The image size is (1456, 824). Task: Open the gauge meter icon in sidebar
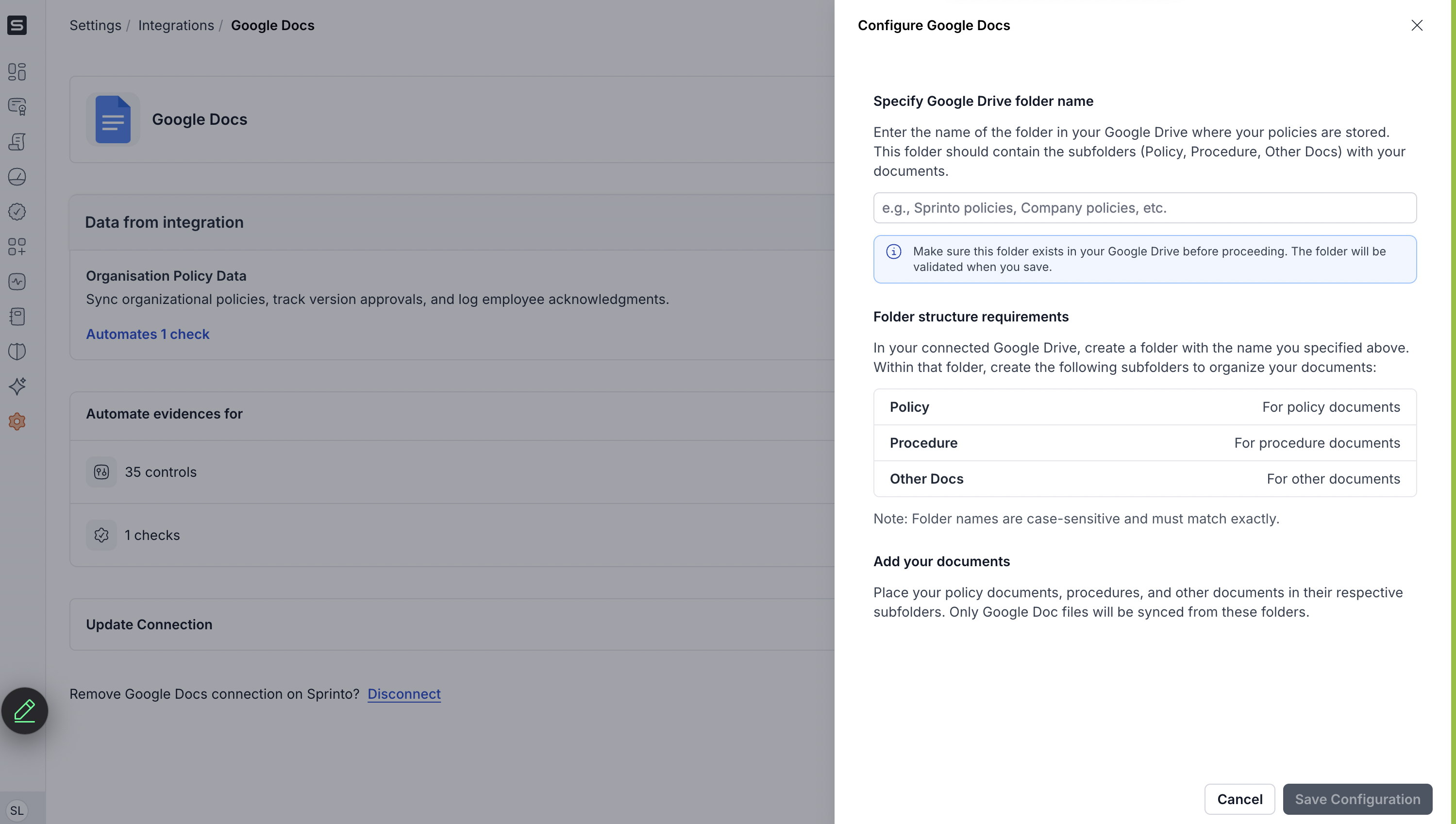point(17,177)
